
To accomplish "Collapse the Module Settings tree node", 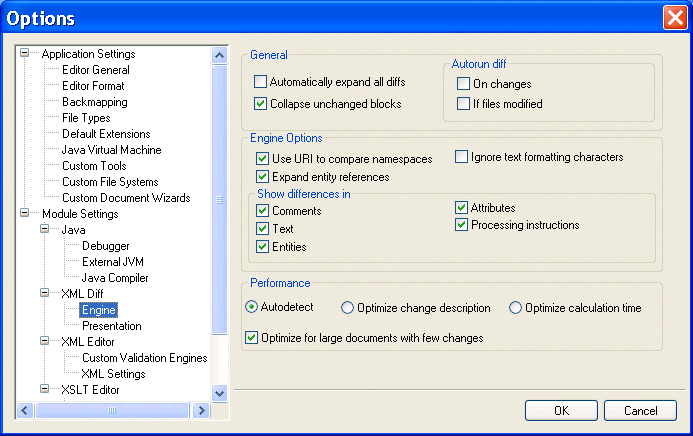I will pyautogui.click(x=25, y=214).
